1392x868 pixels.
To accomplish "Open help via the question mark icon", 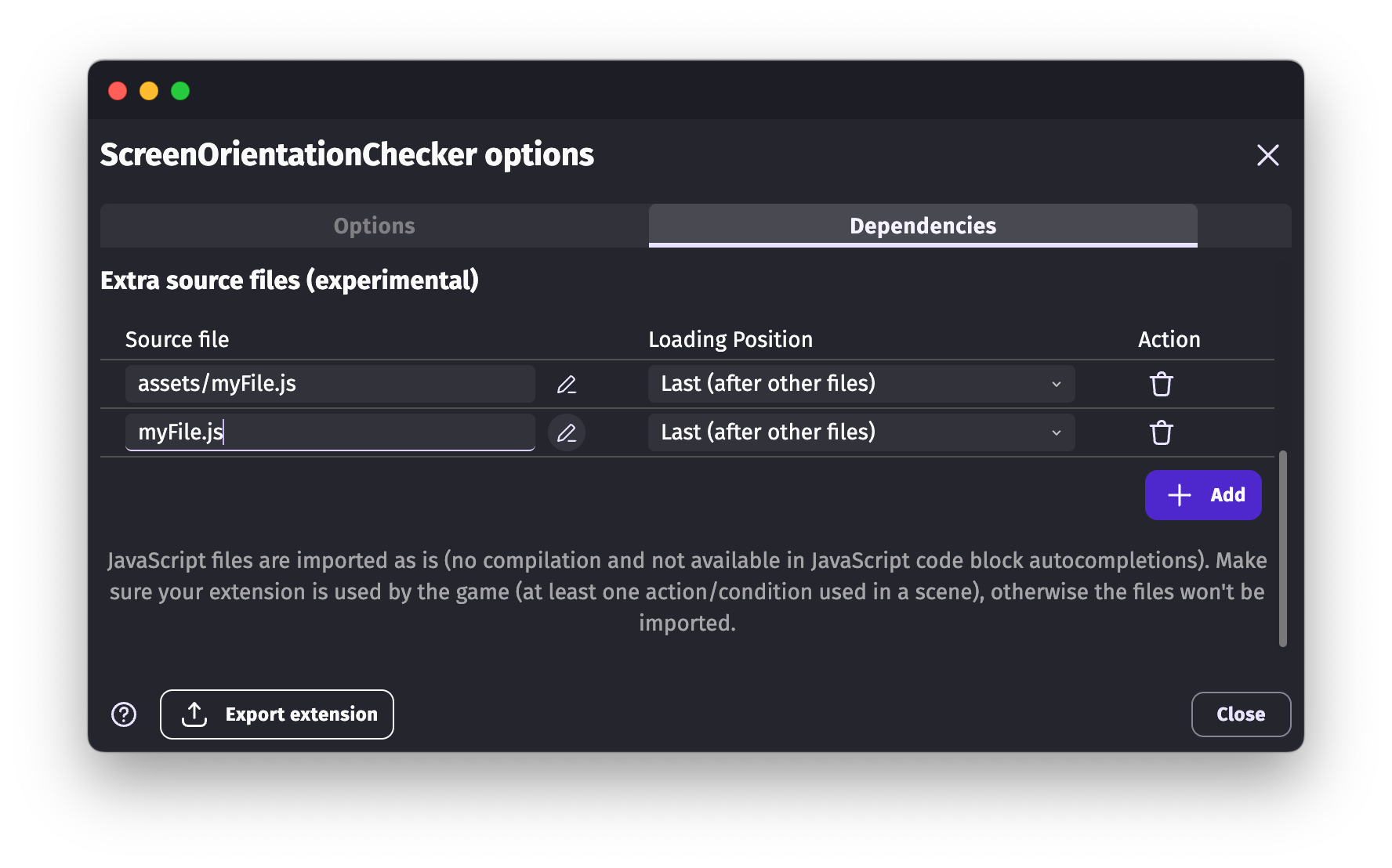I will point(124,714).
